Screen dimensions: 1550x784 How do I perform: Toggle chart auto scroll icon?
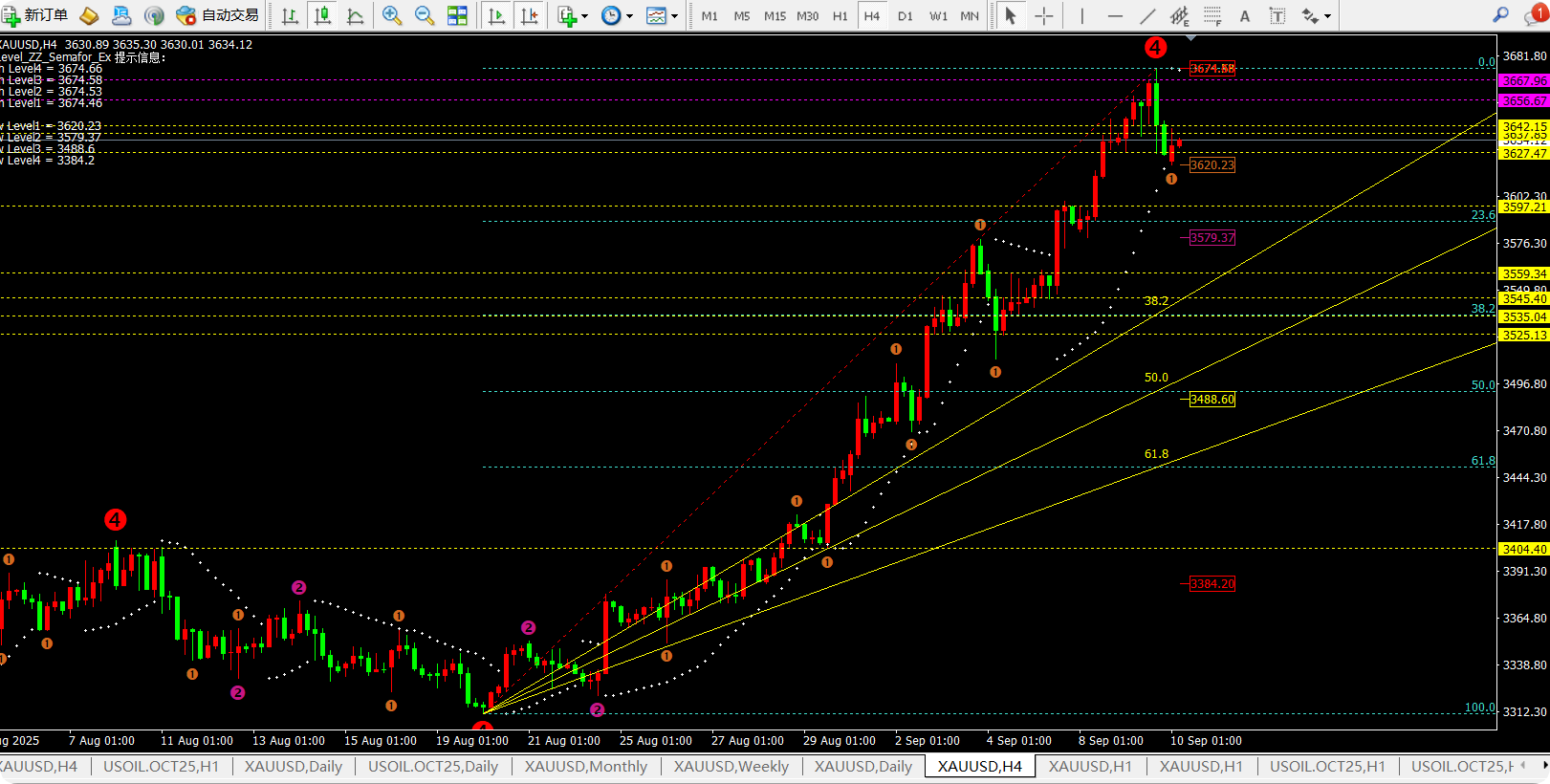[496, 15]
